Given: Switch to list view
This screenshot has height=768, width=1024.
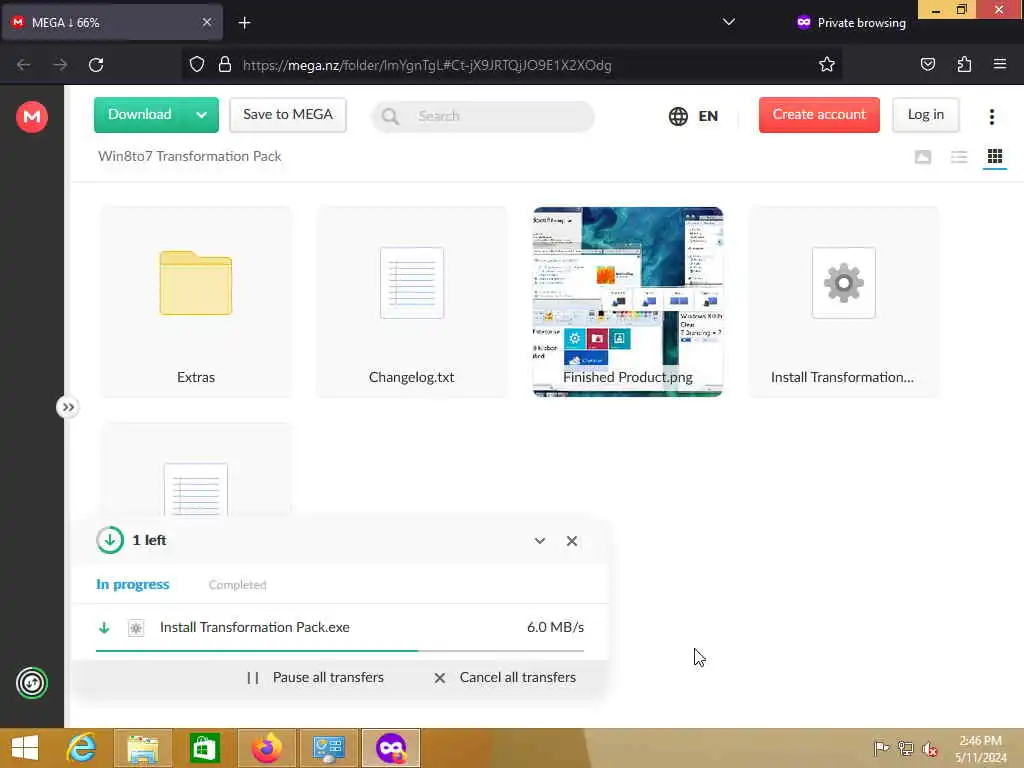Looking at the screenshot, I should point(959,157).
